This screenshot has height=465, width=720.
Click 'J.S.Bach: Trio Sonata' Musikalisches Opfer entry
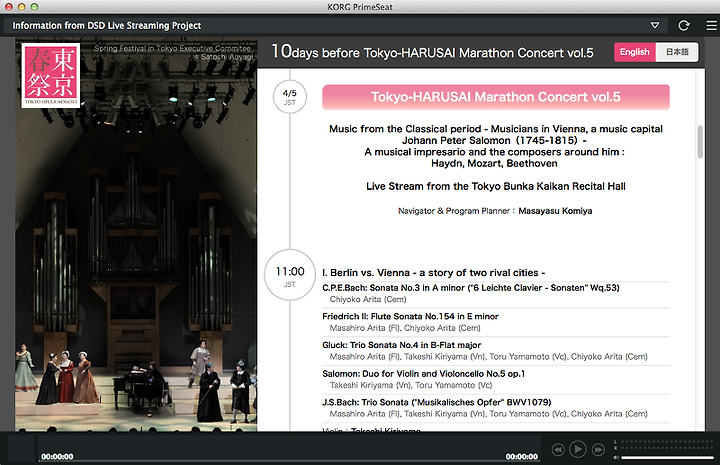click(437, 402)
